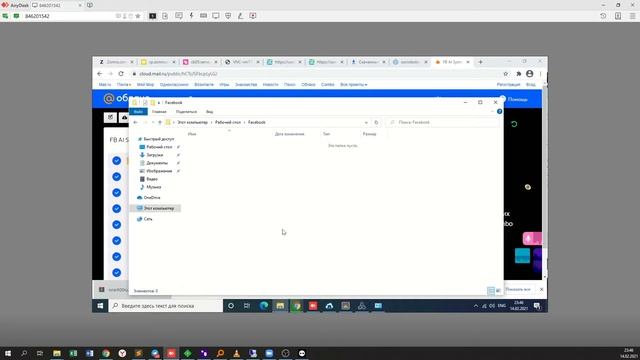Switch to the AnyDesk 846201542 session tab
640x360 pixels.
pos(56,5)
